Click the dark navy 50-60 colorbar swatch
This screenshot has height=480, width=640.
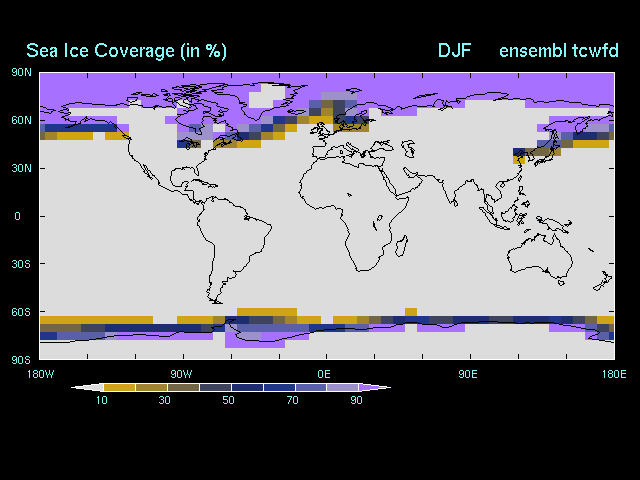[247, 387]
